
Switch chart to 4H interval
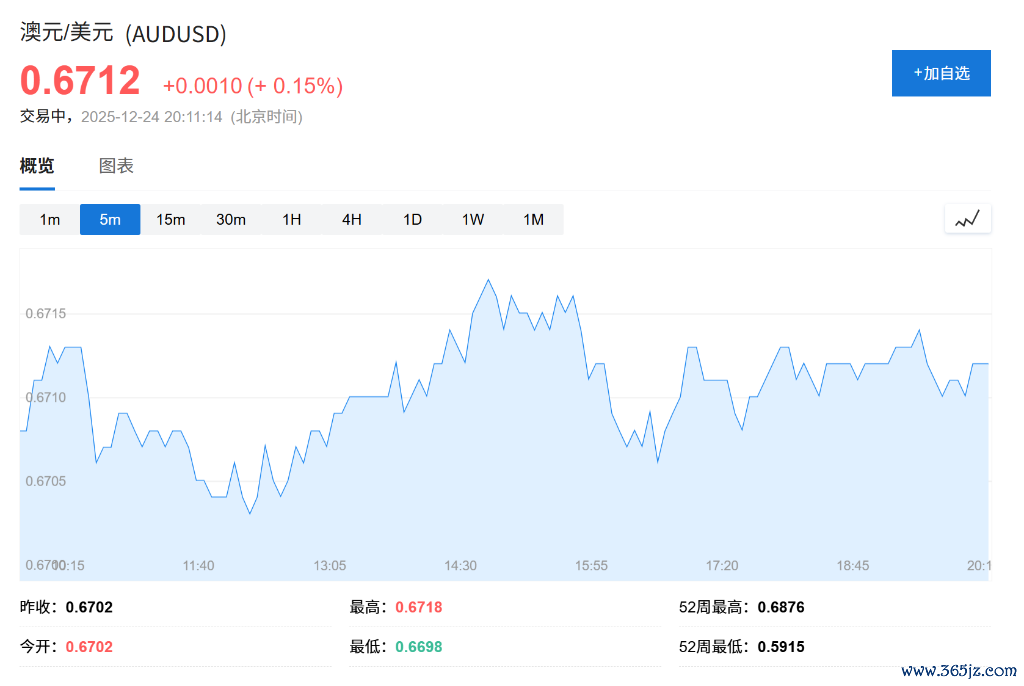click(x=352, y=220)
